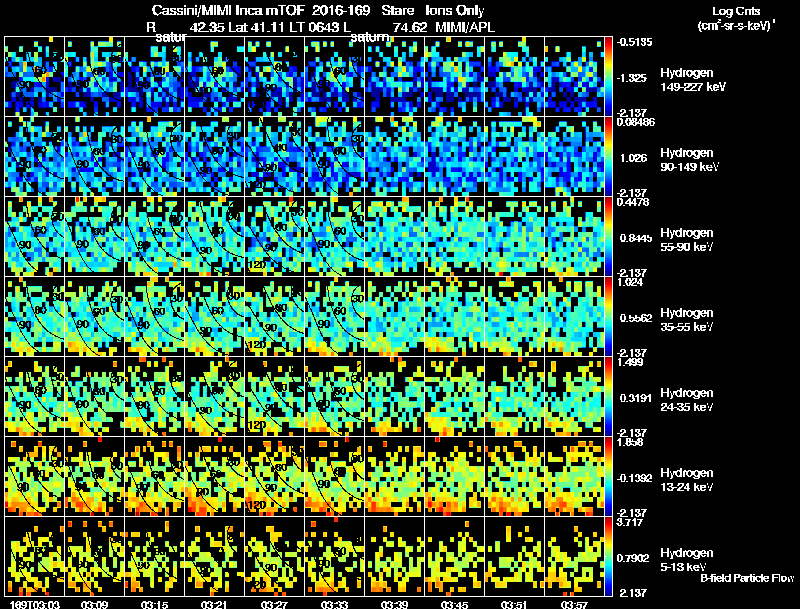Screen dimensions: 800x609
Task: Select the date text '2016-169' in title
Action: (x=341, y=10)
